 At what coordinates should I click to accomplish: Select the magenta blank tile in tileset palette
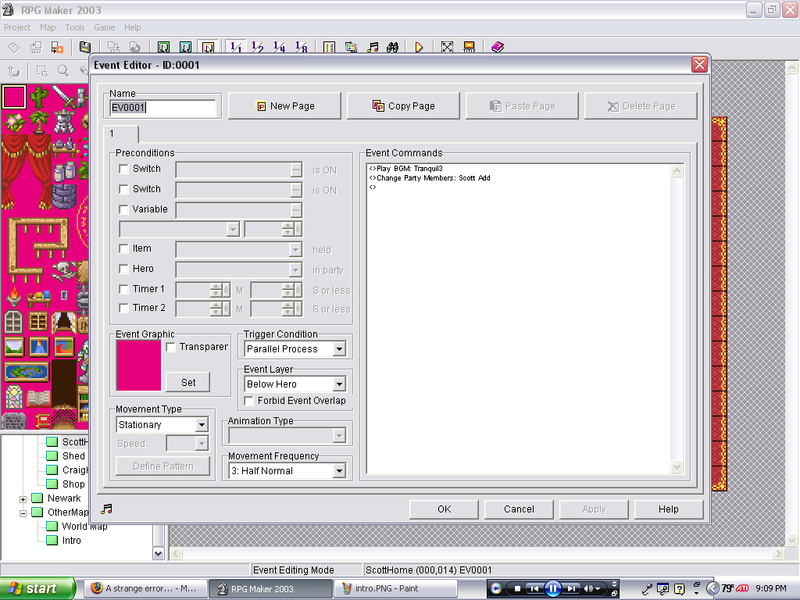14,97
